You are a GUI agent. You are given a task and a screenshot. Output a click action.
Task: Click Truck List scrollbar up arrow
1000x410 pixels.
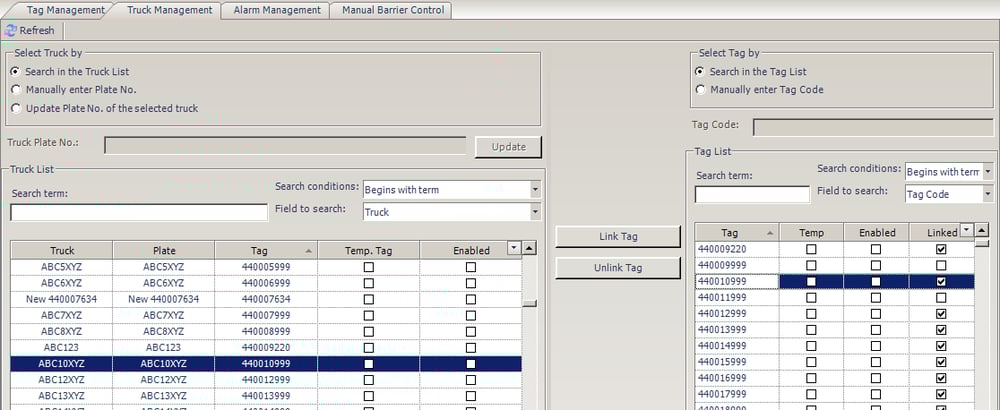pos(529,247)
